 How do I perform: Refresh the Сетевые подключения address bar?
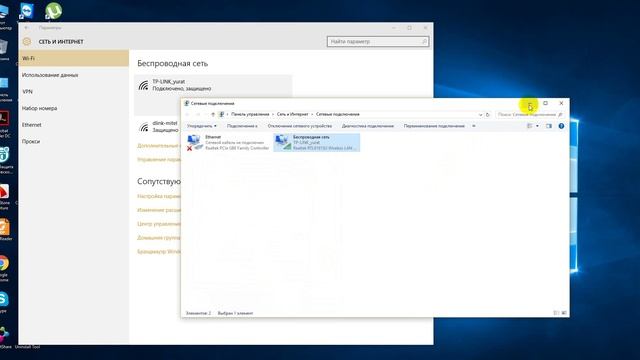click(488, 115)
